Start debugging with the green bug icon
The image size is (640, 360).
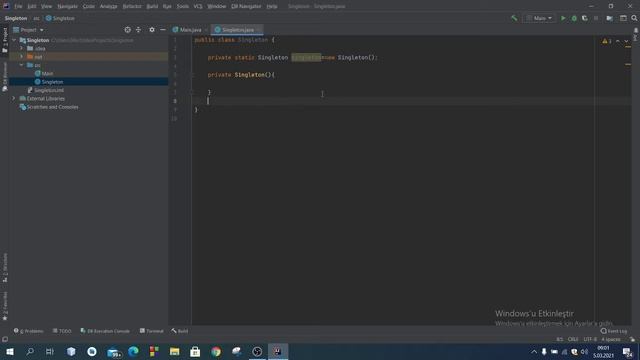coord(574,18)
